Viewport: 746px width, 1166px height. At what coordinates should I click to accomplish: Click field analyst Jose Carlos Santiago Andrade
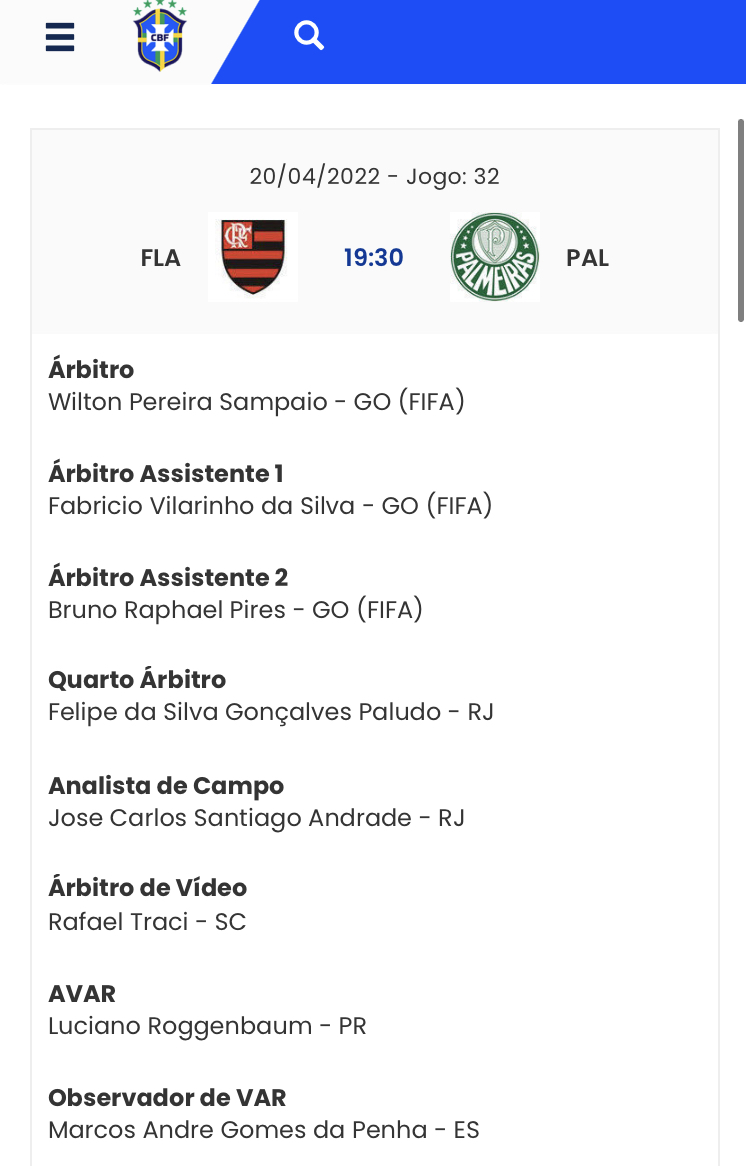click(x=256, y=818)
